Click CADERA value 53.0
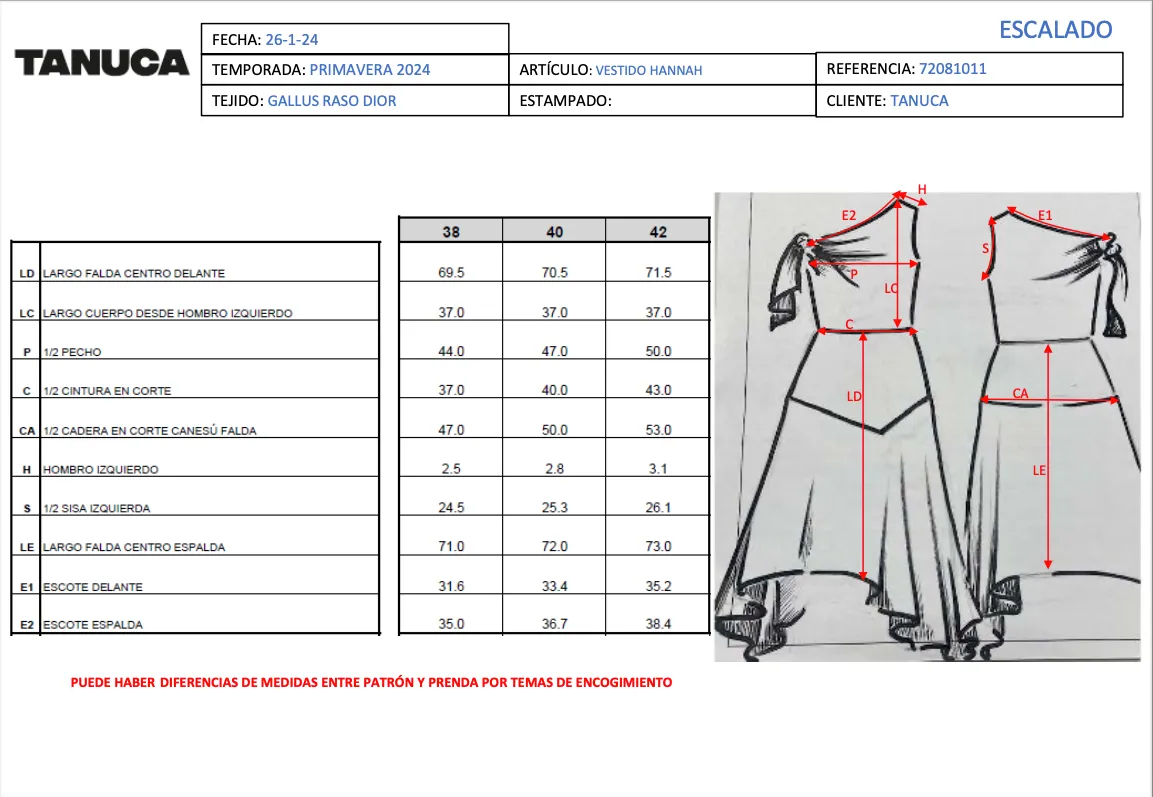Image resolution: width=1153 pixels, height=797 pixels. [658, 430]
